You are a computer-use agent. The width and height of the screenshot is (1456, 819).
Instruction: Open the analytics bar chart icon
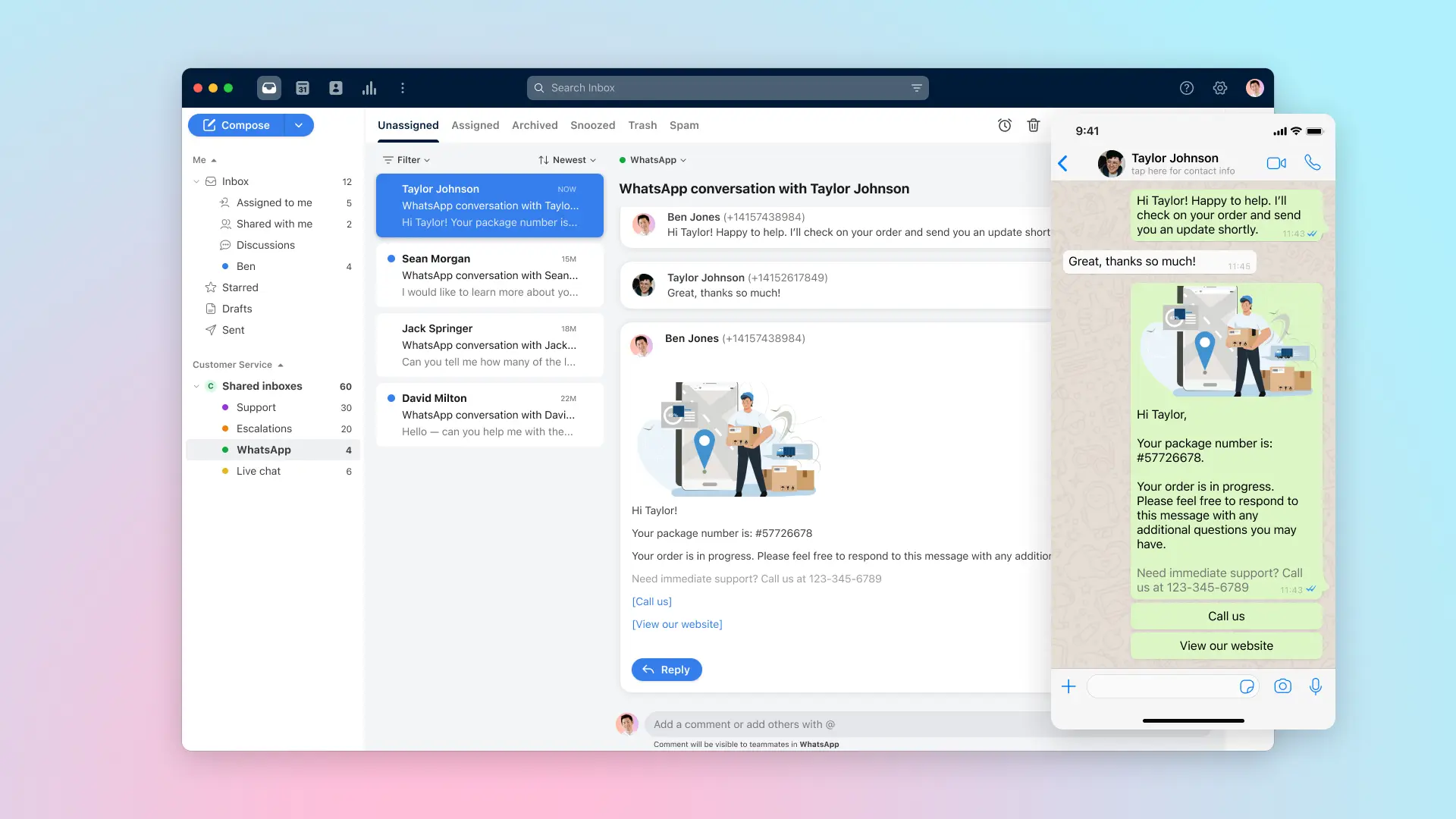(x=369, y=88)
